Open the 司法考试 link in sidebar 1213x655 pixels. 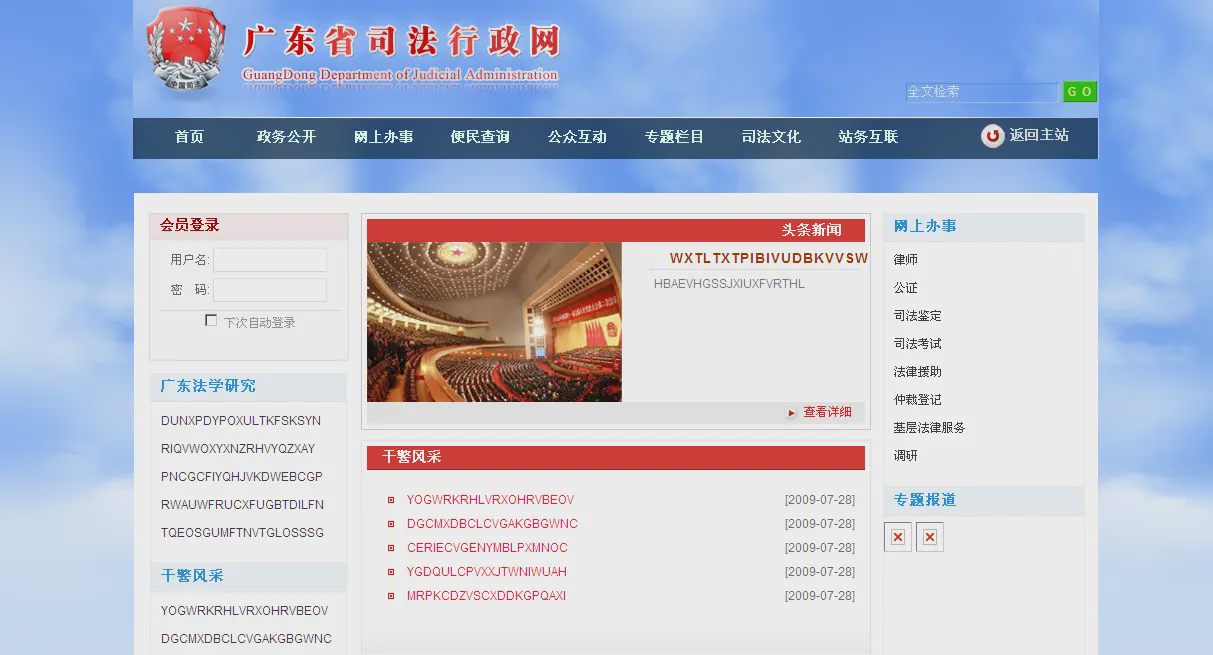click(x=917, y=344)
